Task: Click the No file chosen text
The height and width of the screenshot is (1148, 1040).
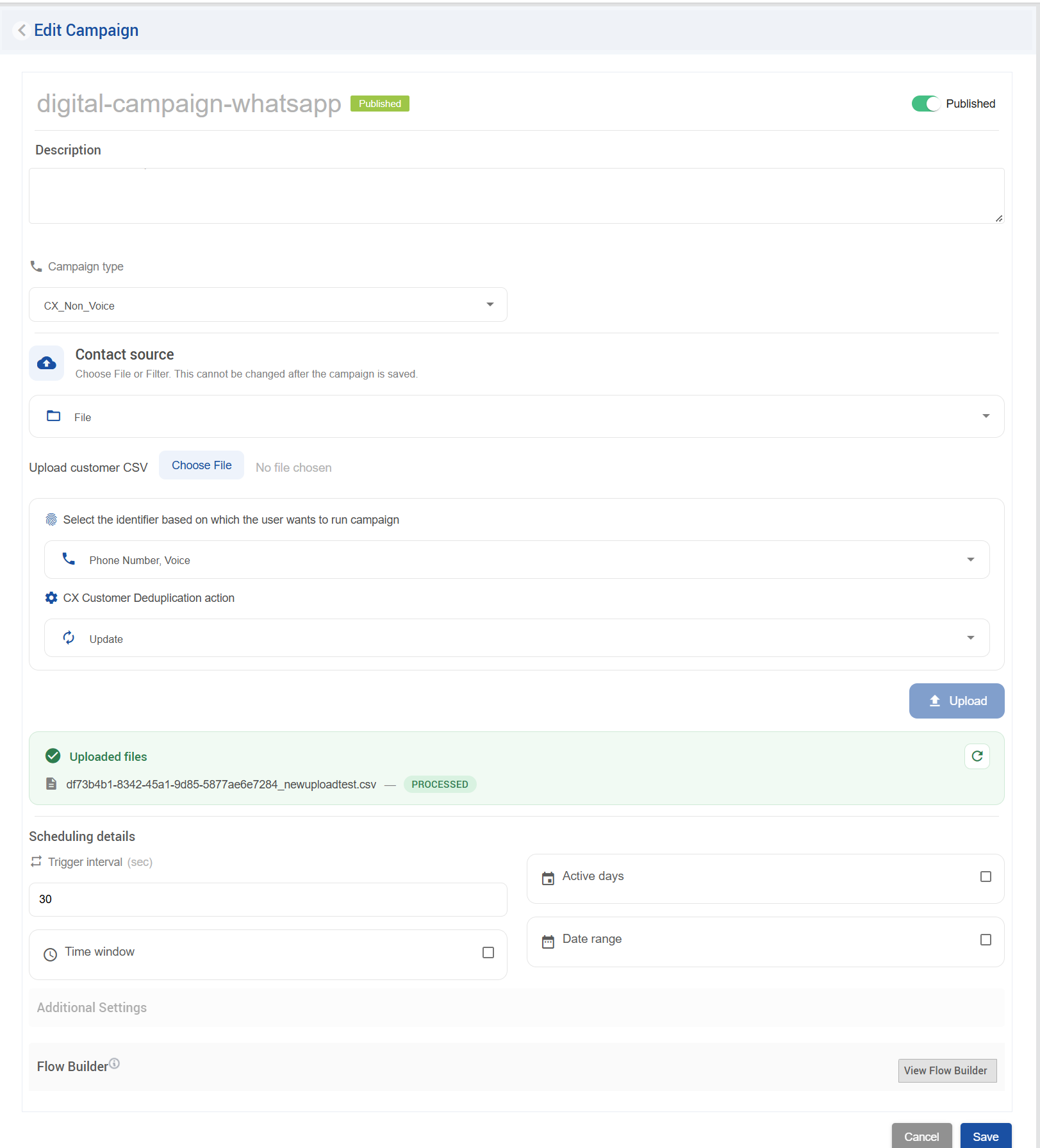Action: [293, 468]
